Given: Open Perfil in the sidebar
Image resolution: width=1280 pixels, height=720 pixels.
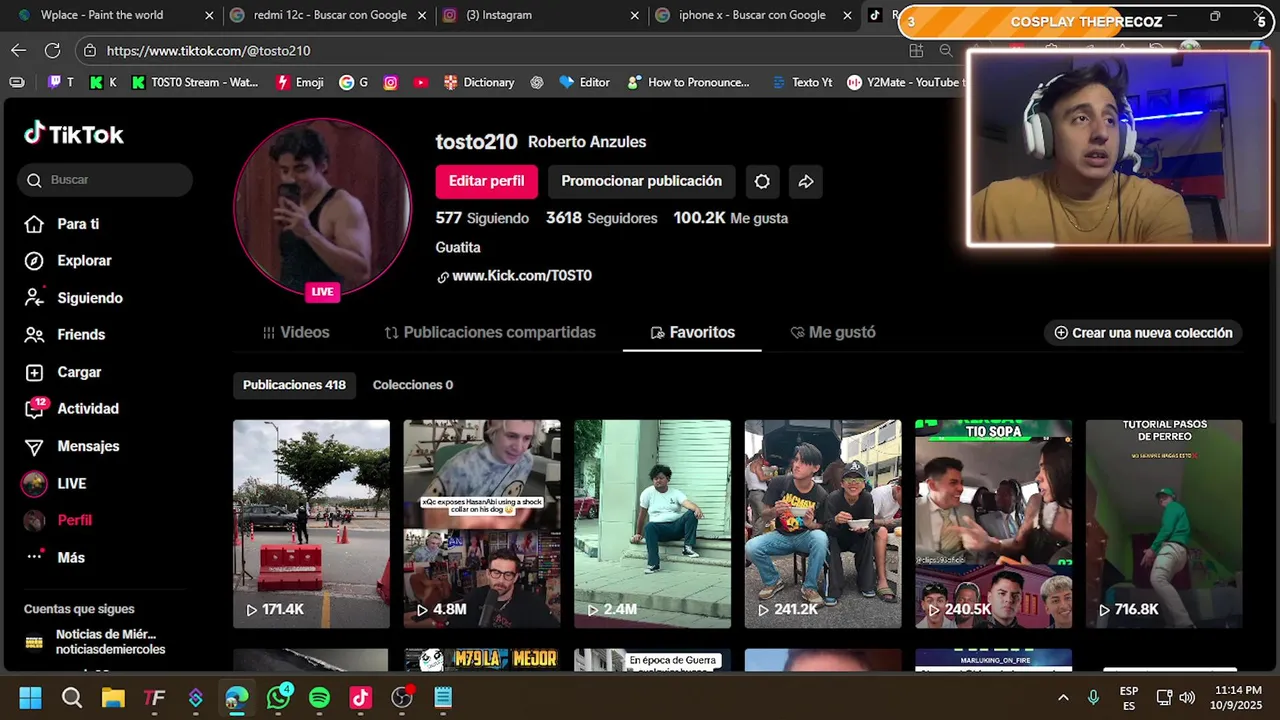Looking at the screenshot, I should click(x=58, y=520).
